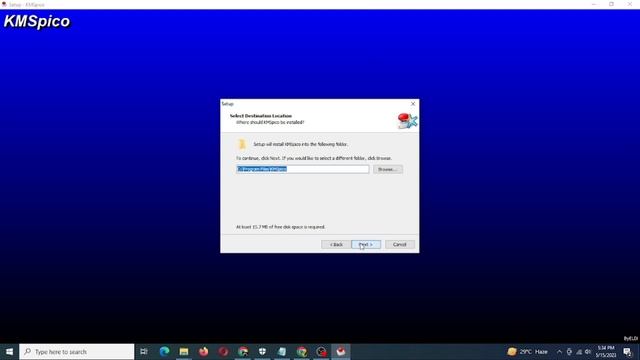
Task: Open Windows Security shield icon on taskbar
Action: [x=262, y=351]
